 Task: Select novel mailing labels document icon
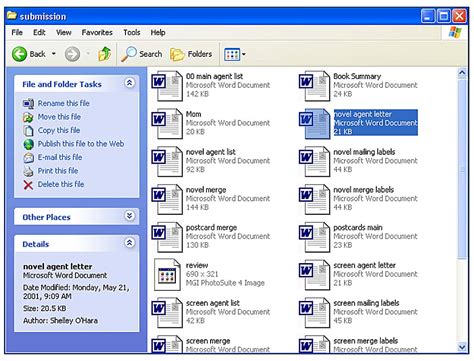pyautogui.click(x=314, y=161)
